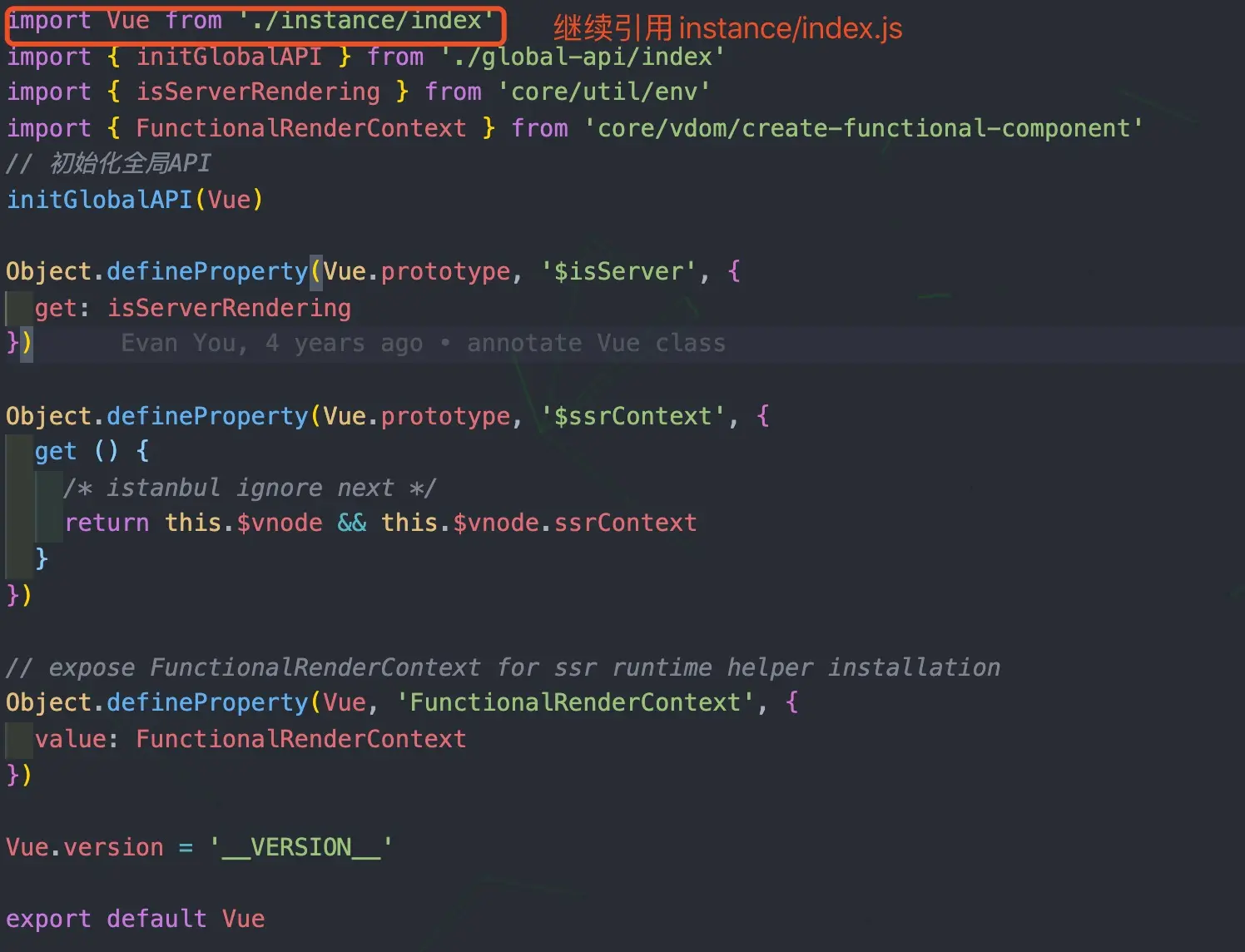Click the '__VERSION__' string
Screen dimensions: 1245x952
tap(301, 847)
